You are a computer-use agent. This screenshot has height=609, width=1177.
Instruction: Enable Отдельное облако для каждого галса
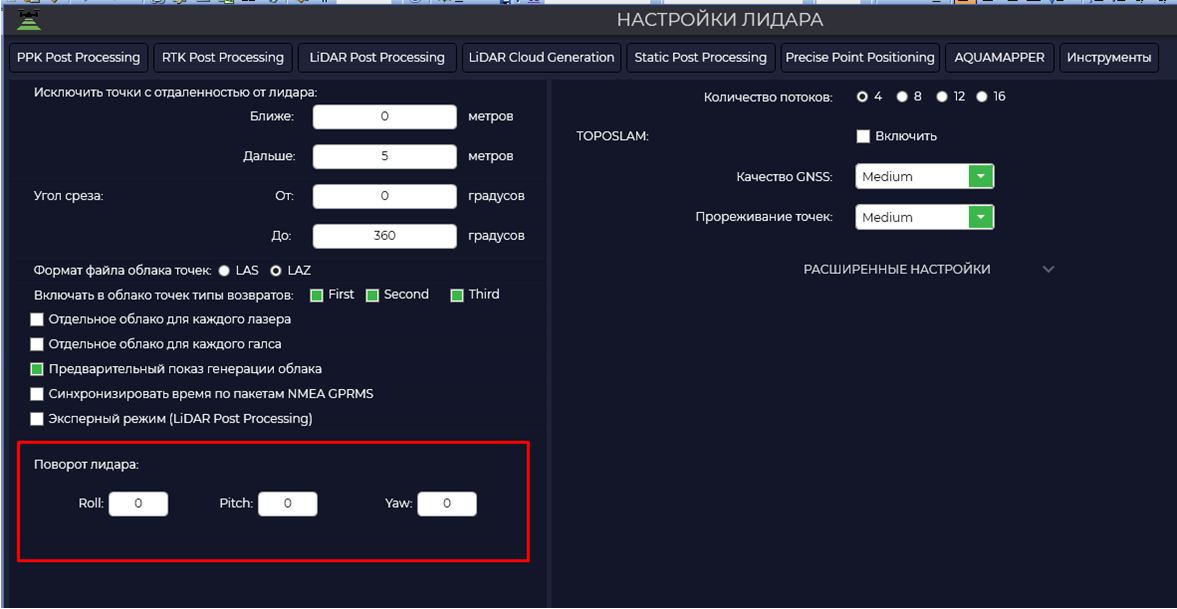[x=37, y=345]
